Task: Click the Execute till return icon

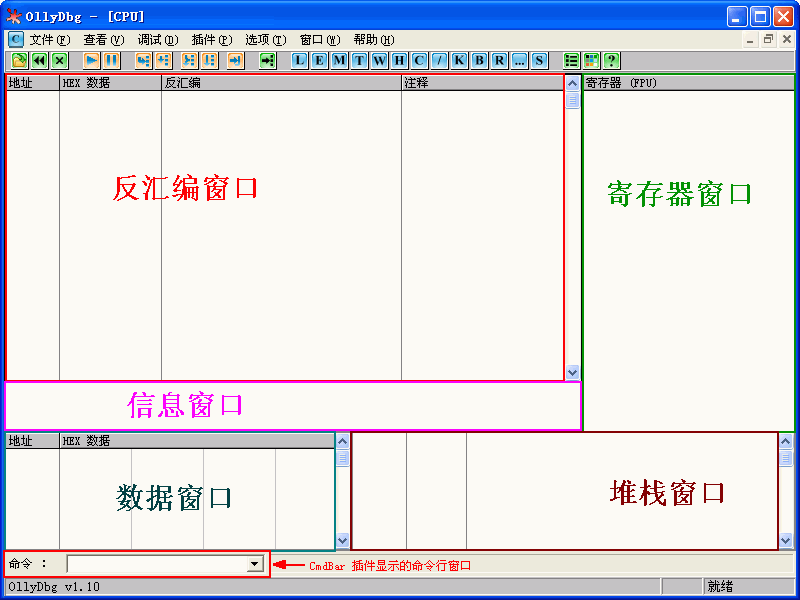Action: pos(236,61)
